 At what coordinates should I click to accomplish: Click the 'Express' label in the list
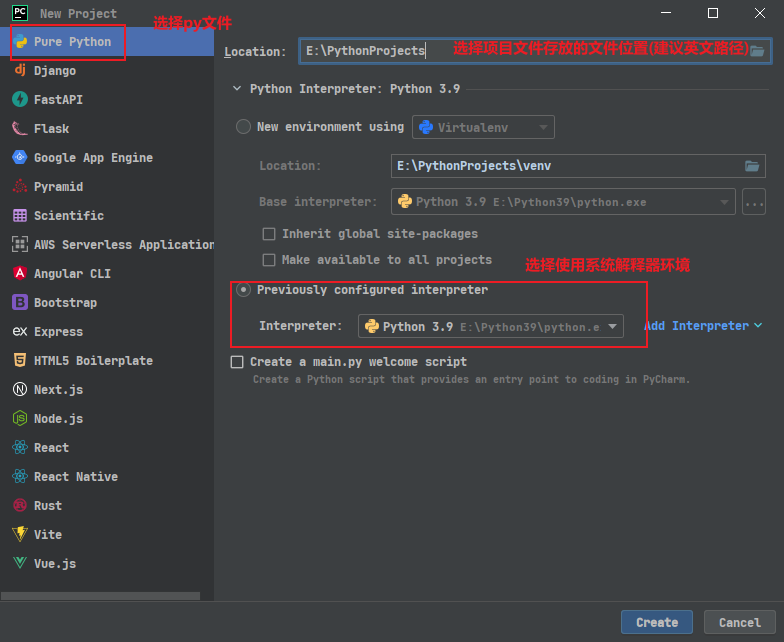coord(58,332)
